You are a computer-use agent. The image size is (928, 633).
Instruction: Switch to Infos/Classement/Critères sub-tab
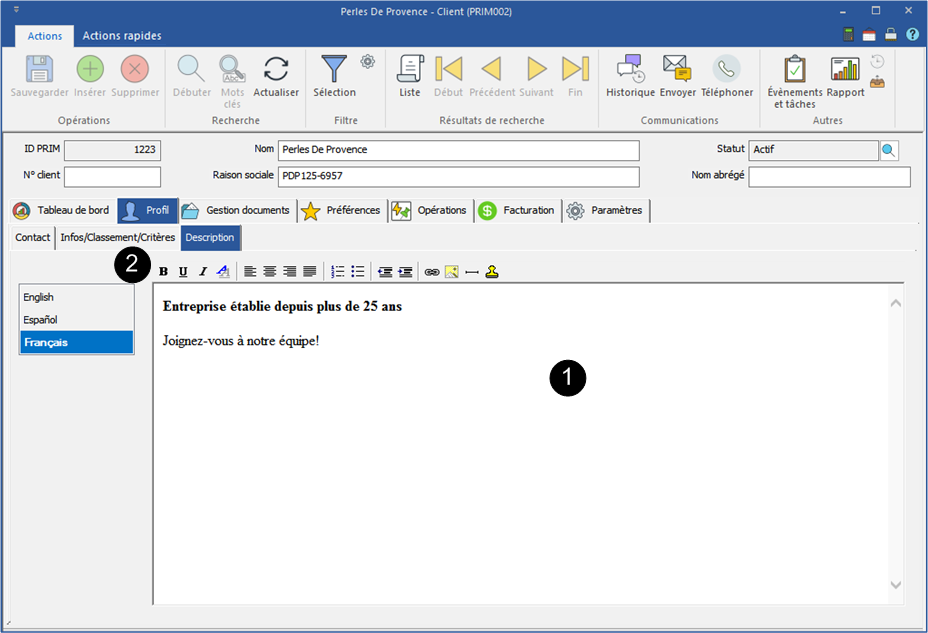118,238
